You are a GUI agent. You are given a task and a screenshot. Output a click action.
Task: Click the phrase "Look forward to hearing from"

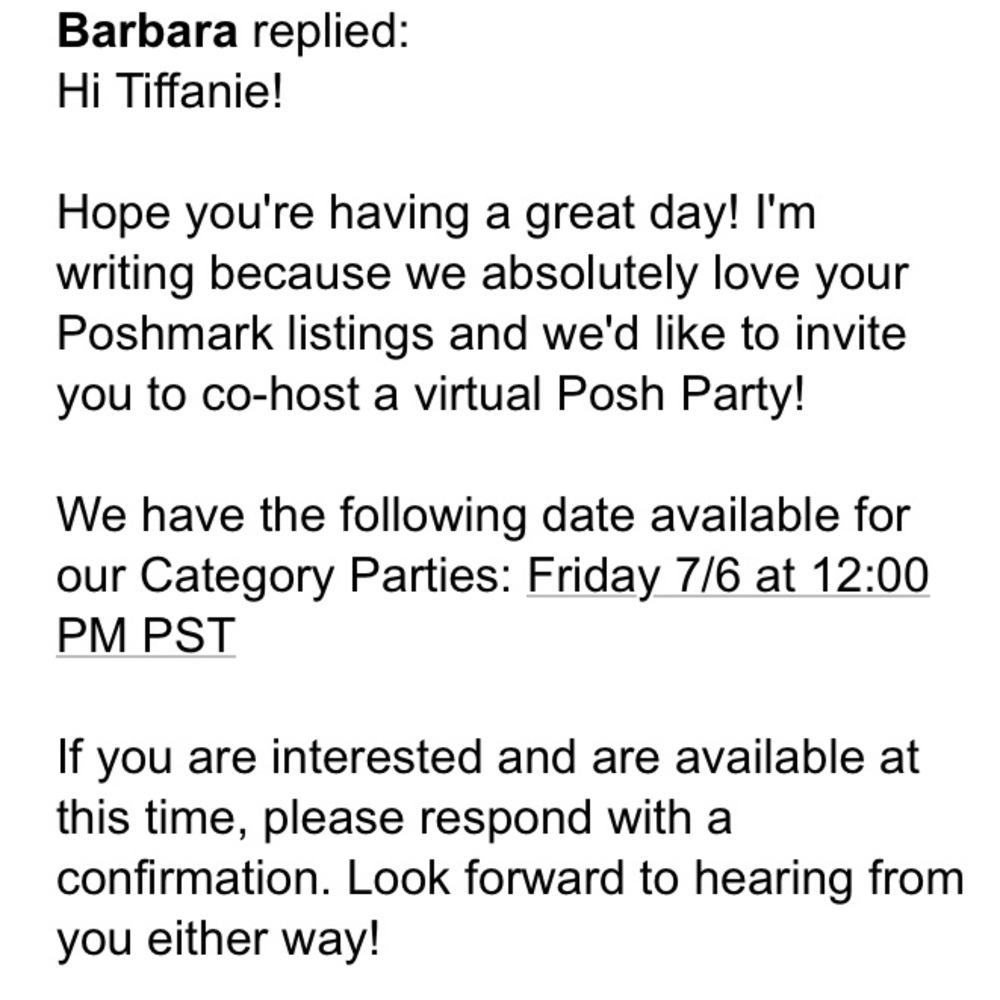point(655,879)
